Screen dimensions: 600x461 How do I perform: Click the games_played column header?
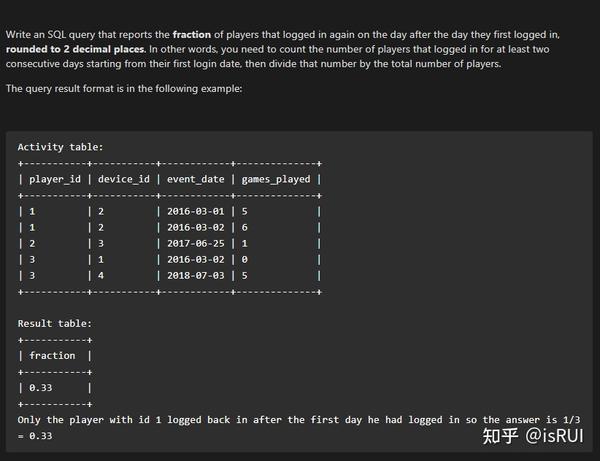click(275, 179)
